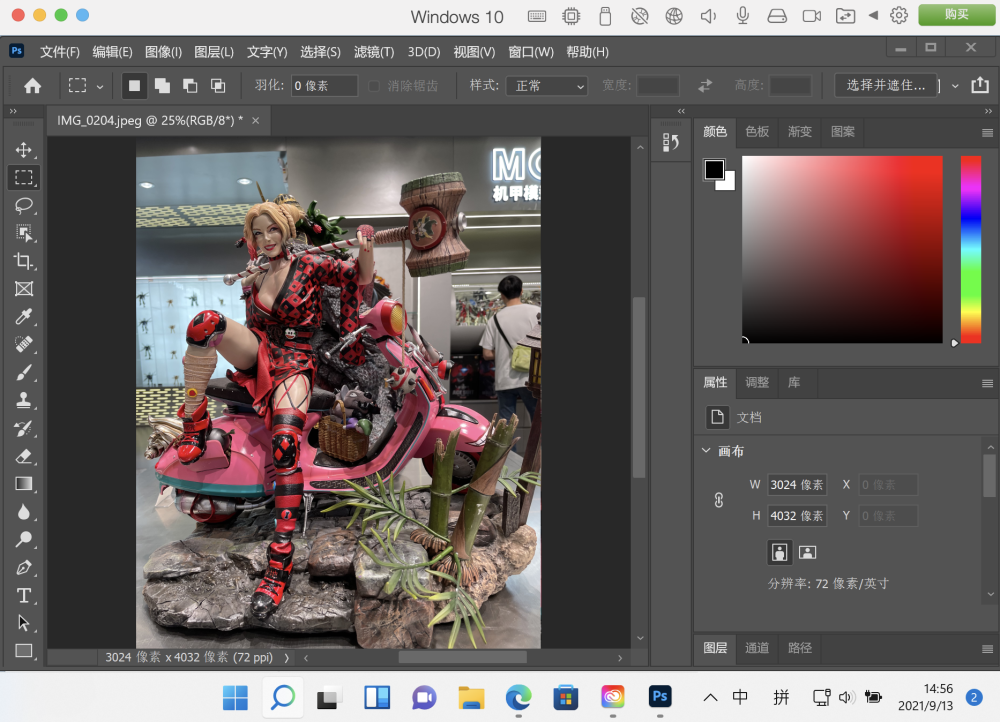Click the 选择并遮住 button
The image size is (1000, 722).
pos(886,86)
